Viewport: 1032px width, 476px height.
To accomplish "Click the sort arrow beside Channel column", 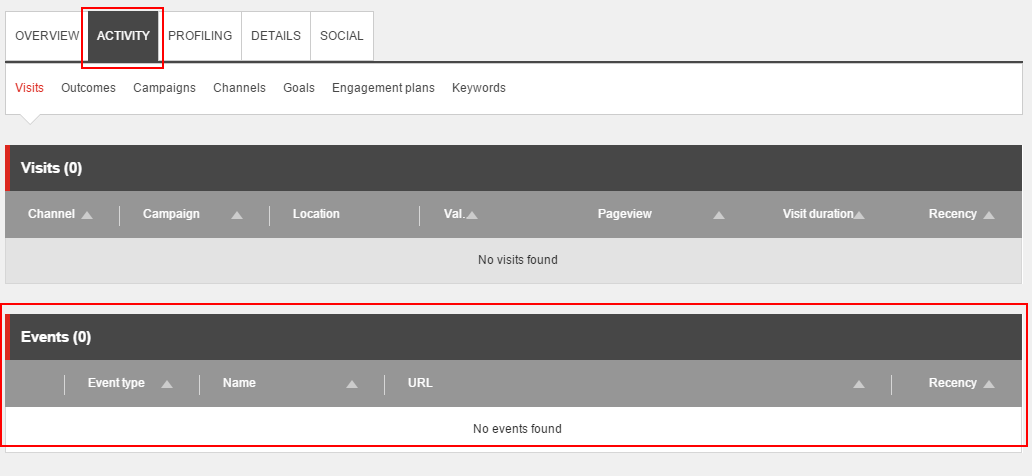I will pos(87,215).
